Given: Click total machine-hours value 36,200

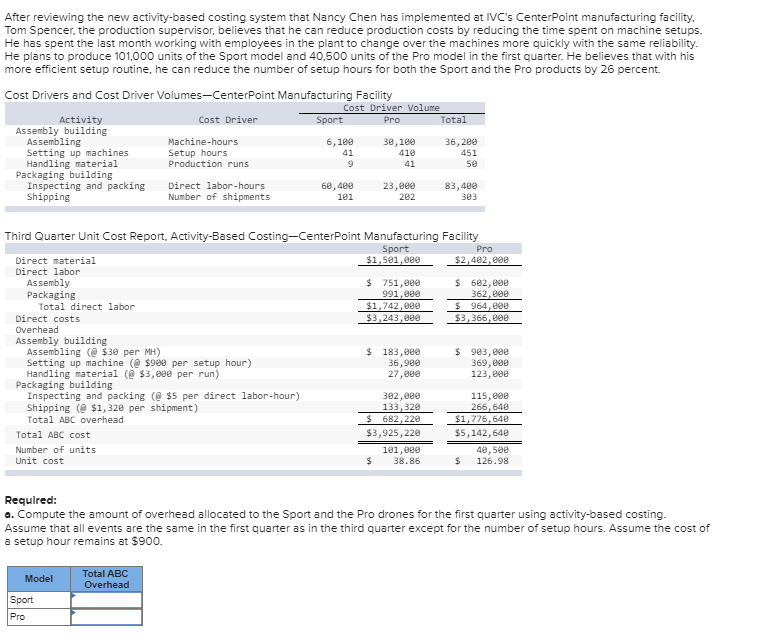Looking at the screenshot, I should pyautogui.click(x=461, y=142).
